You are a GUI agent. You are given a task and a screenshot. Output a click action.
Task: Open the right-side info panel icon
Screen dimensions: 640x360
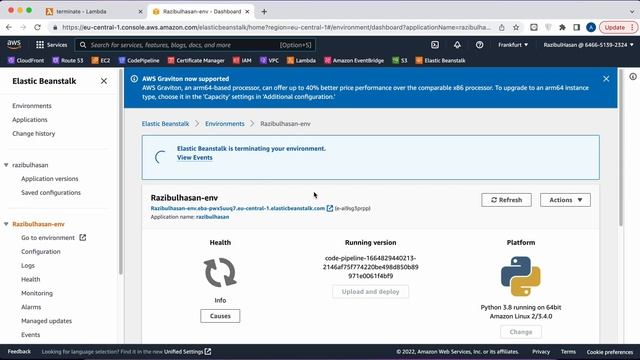click(633, 76)
